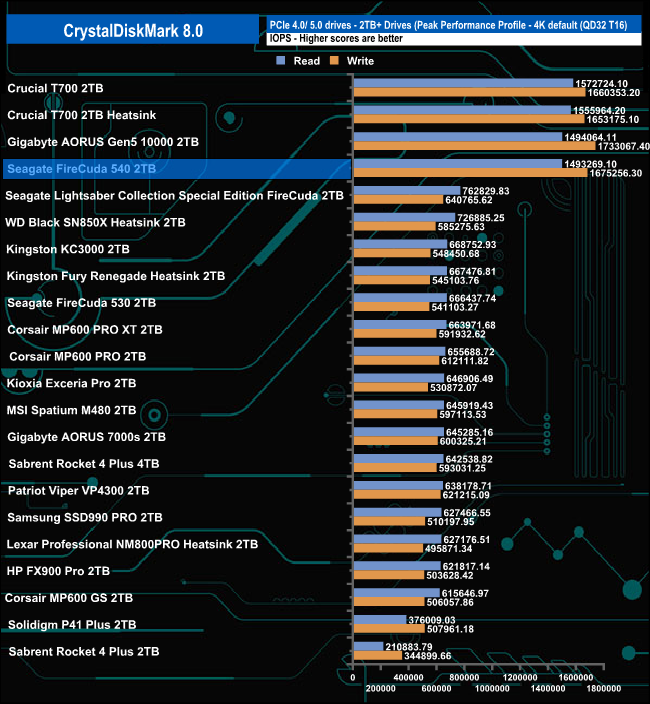Click the 495871.34 write value
Image resolution: width=650 pixels, height=704 pixels.
[x=448, y=549]
